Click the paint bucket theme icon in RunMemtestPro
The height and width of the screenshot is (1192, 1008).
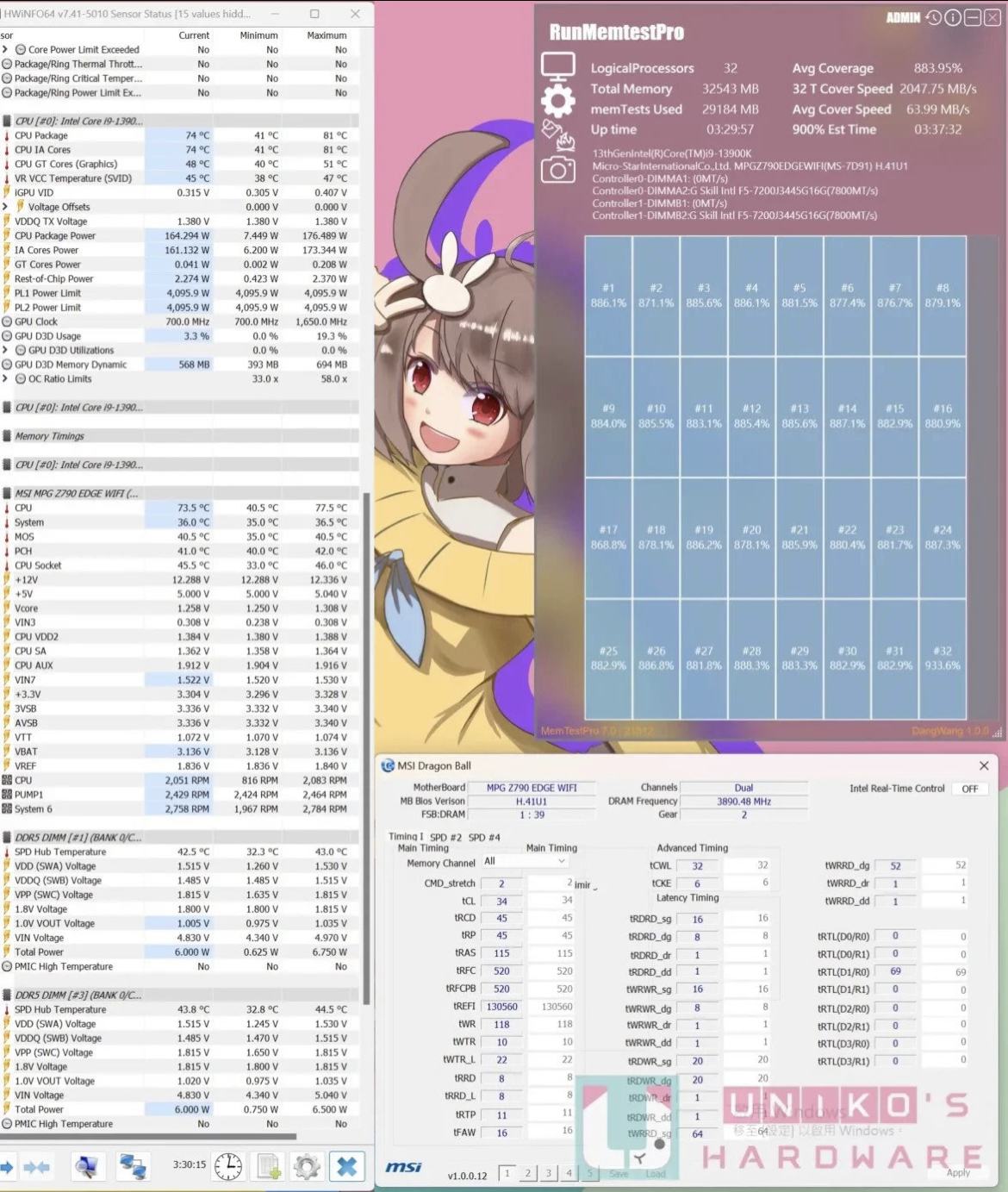(x=557, y=134)
